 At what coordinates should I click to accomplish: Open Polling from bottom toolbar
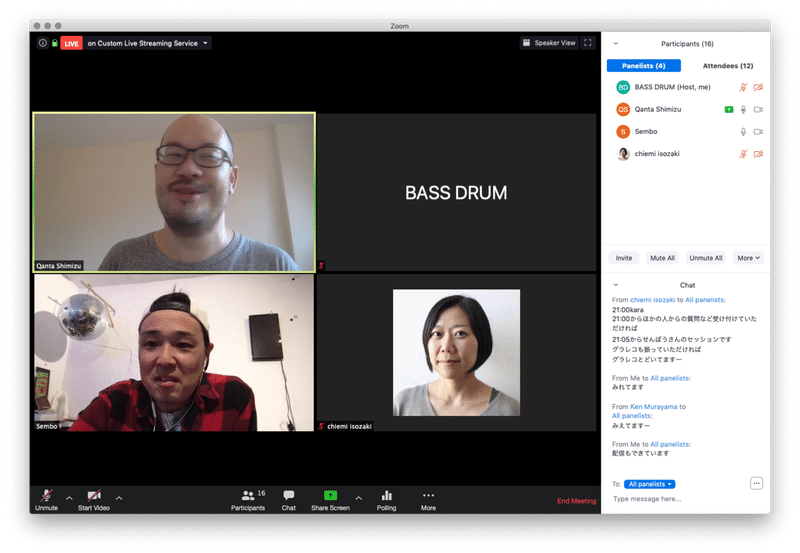(386, 500)
